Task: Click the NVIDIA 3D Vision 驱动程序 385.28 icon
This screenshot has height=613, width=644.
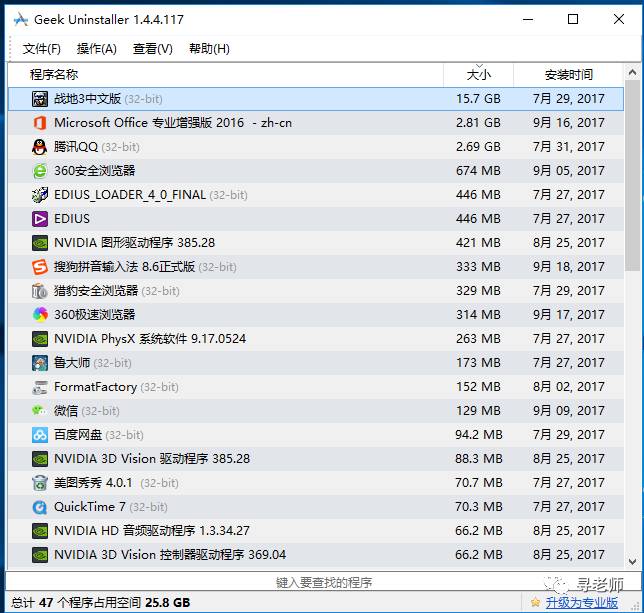Action: (40, 459)
